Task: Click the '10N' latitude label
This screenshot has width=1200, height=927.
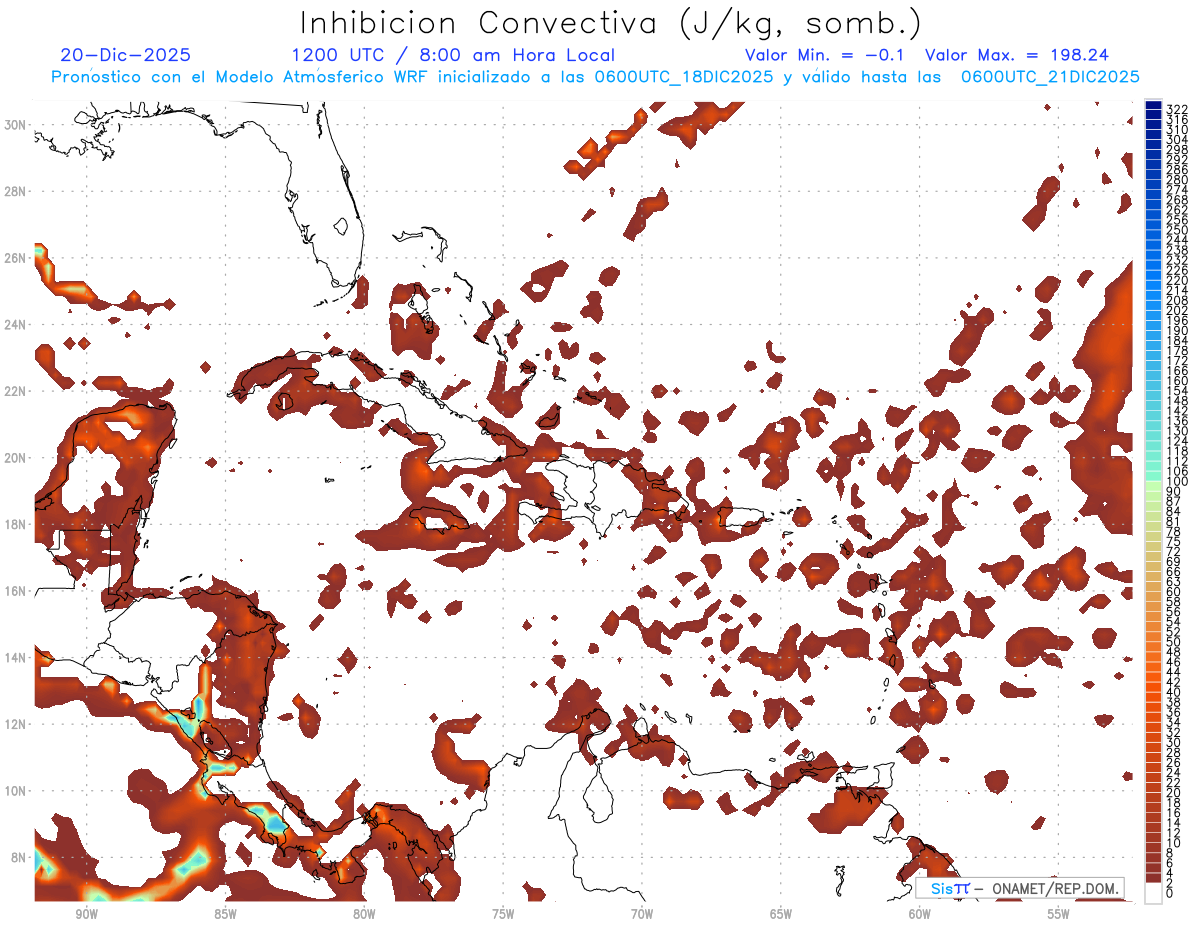Action: click(15, 791)
